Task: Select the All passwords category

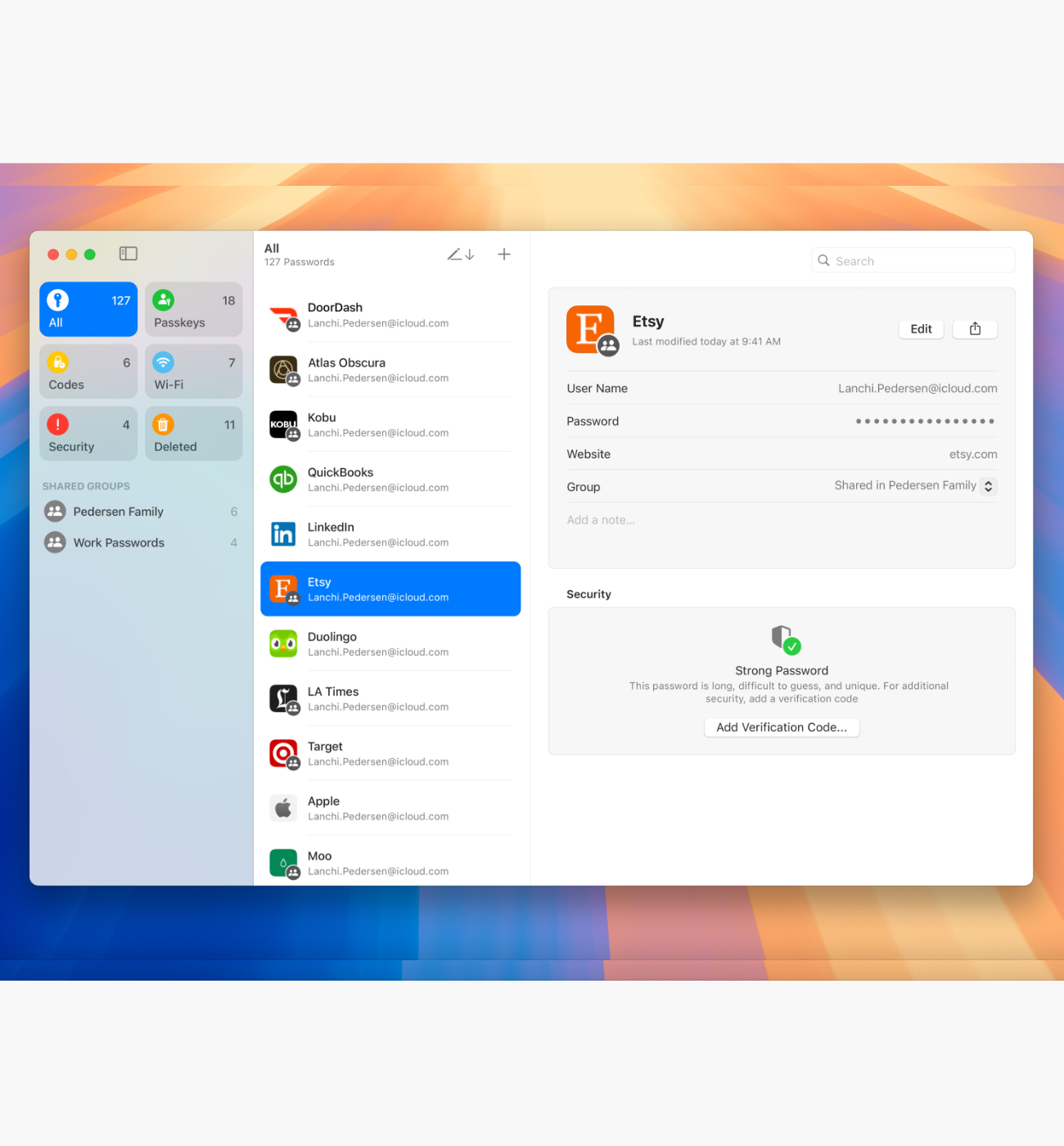Action: 88,309
